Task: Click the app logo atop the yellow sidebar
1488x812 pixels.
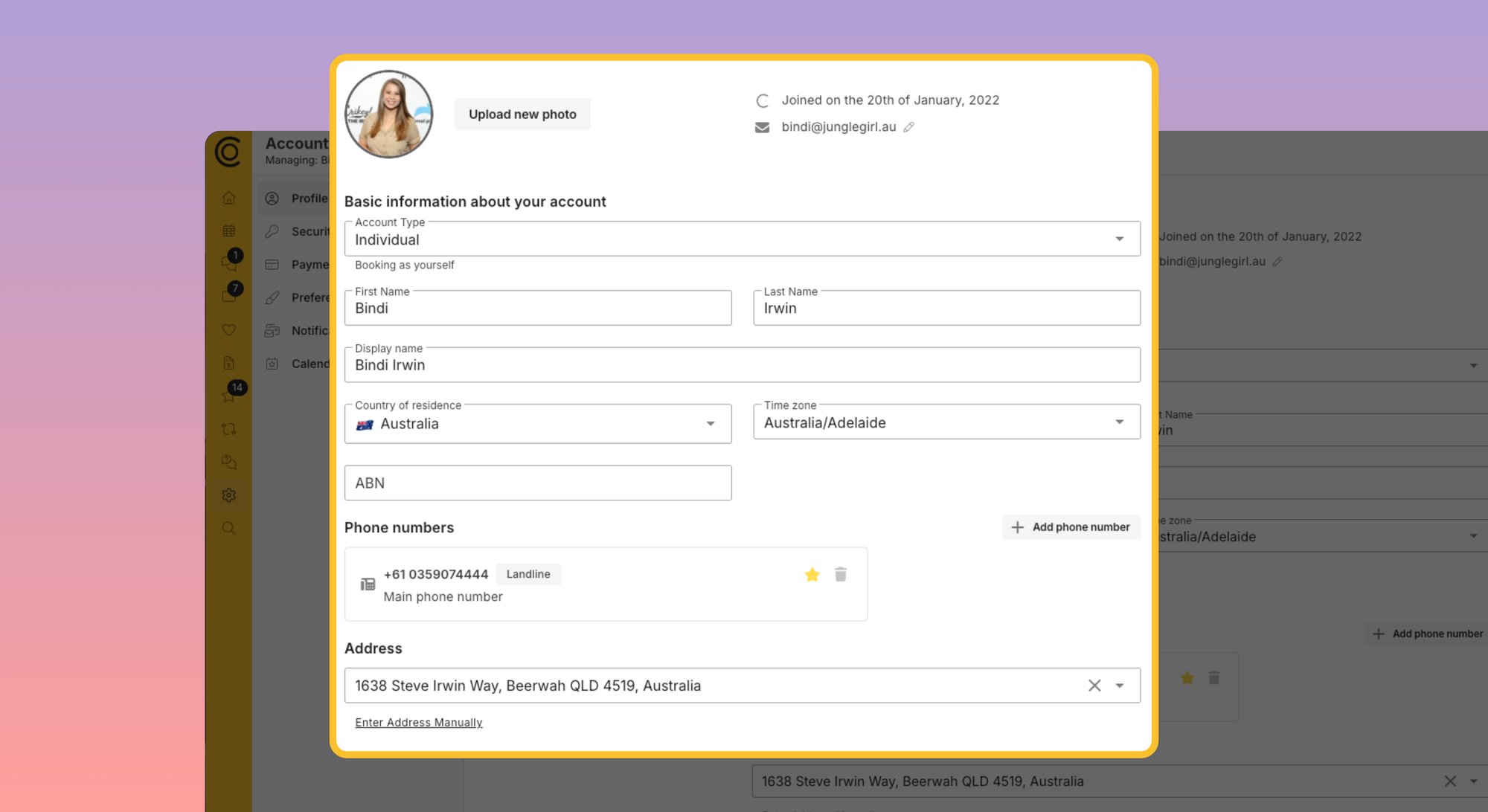Action: 228,152
